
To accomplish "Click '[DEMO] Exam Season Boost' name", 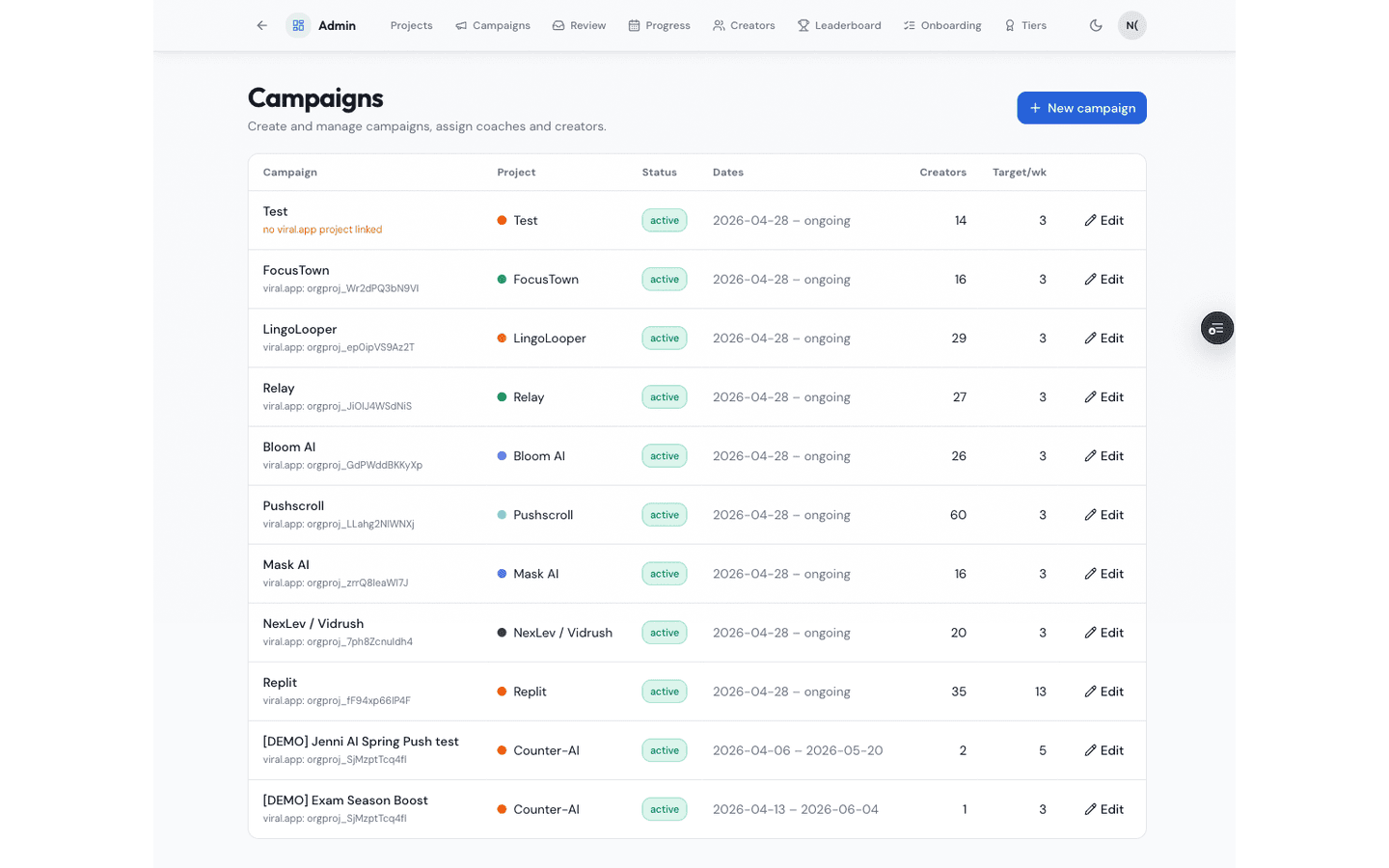I will (345, 800).
